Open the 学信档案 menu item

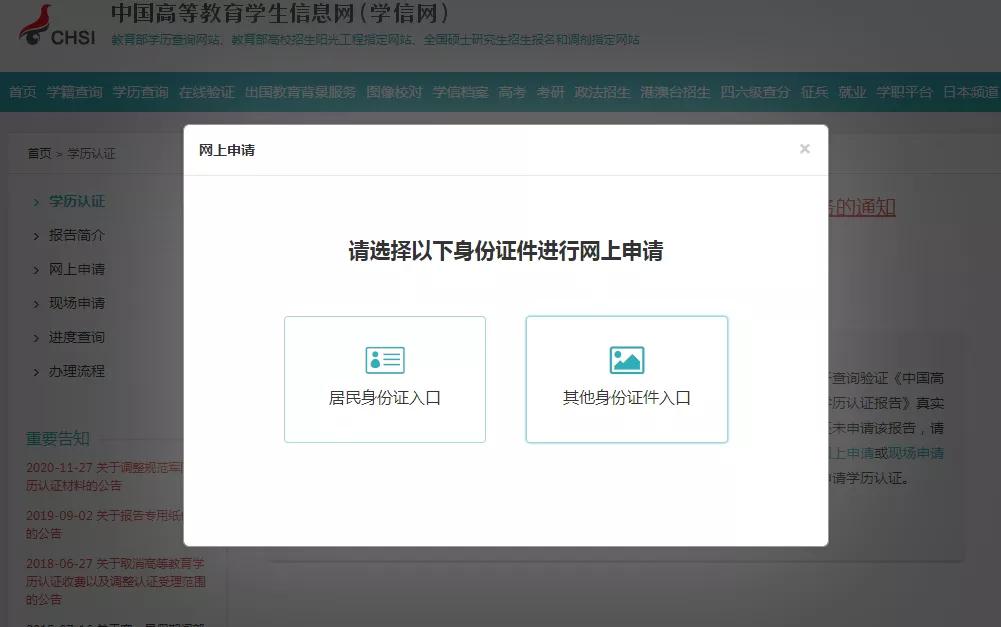tap(458, 90)
